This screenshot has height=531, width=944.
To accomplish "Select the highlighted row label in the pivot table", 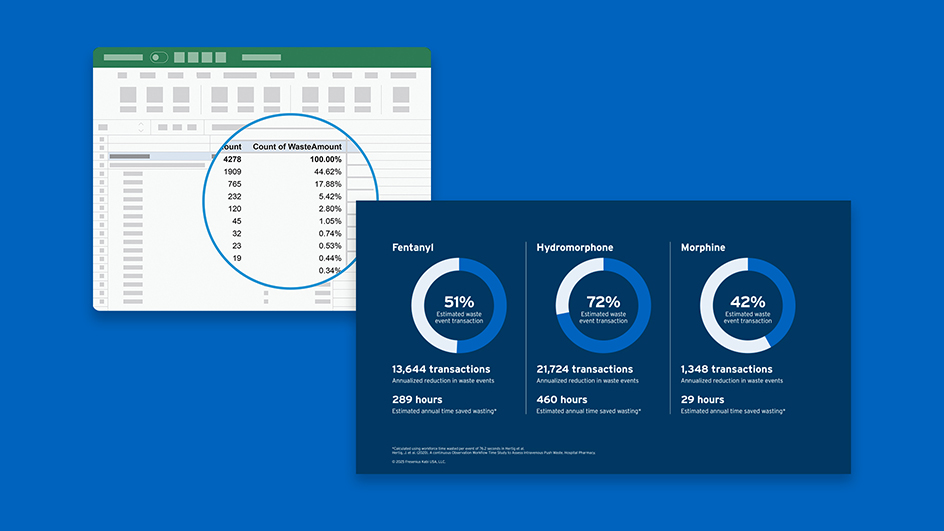I will point(129,156).
